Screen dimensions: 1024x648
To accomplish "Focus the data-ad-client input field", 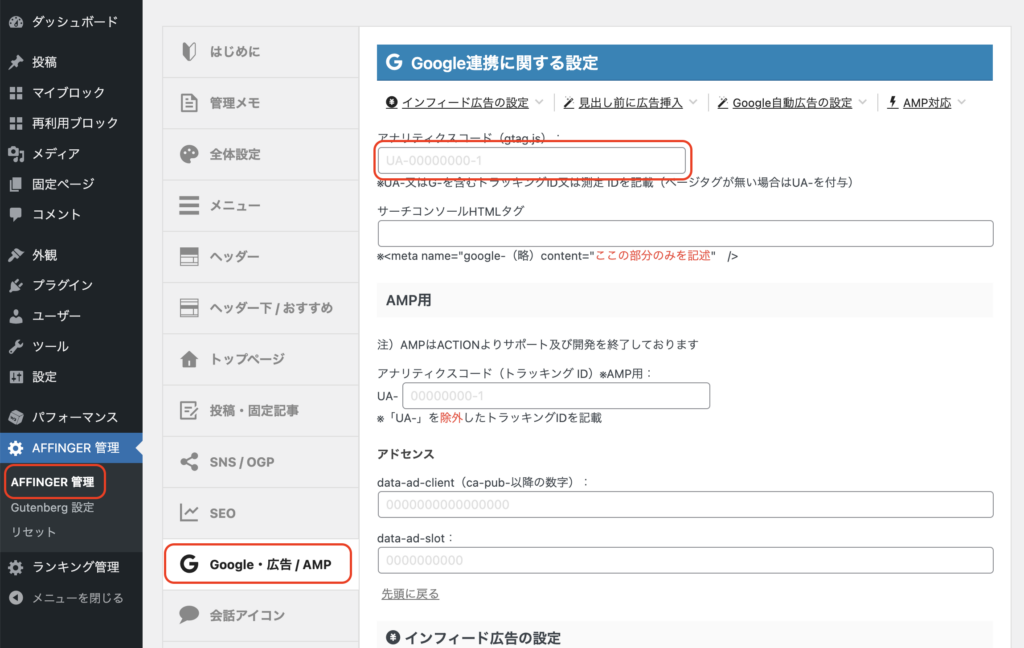I will coord(685,504).
